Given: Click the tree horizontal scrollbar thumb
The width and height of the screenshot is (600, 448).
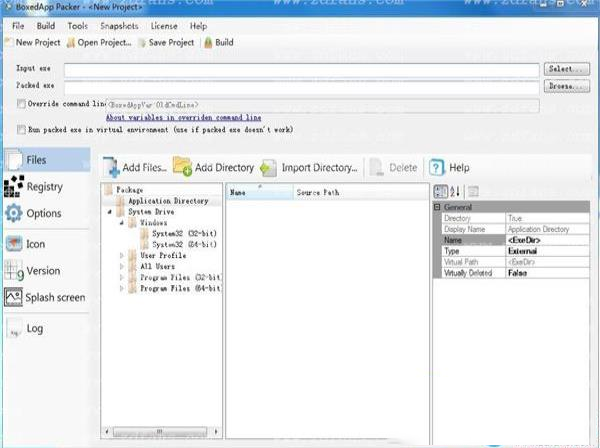Looking at the screenshot, I should point(160,432).
